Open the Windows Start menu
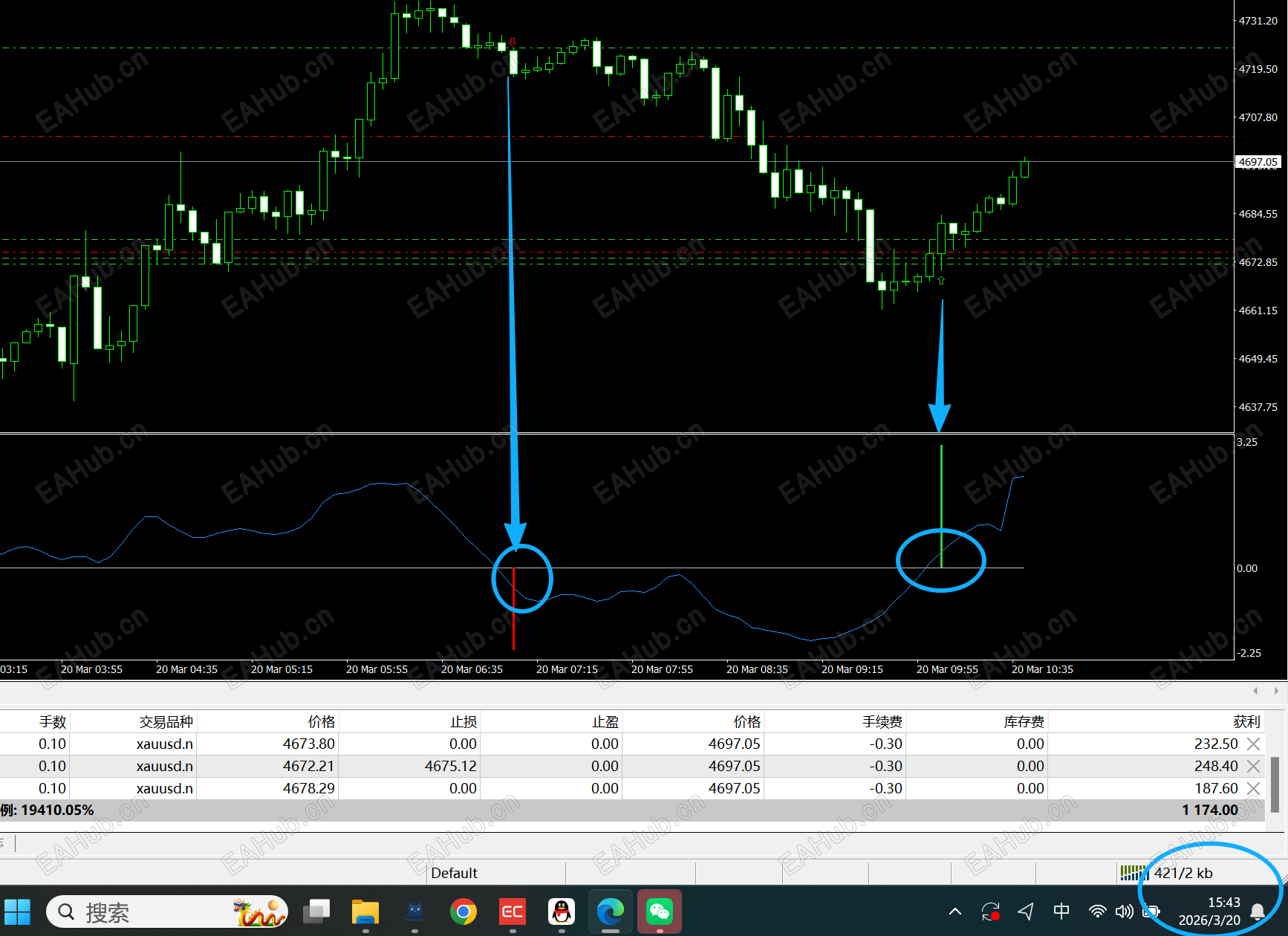Image resolution: width=1288 pixels, height=936 pixels. (18, 911)
